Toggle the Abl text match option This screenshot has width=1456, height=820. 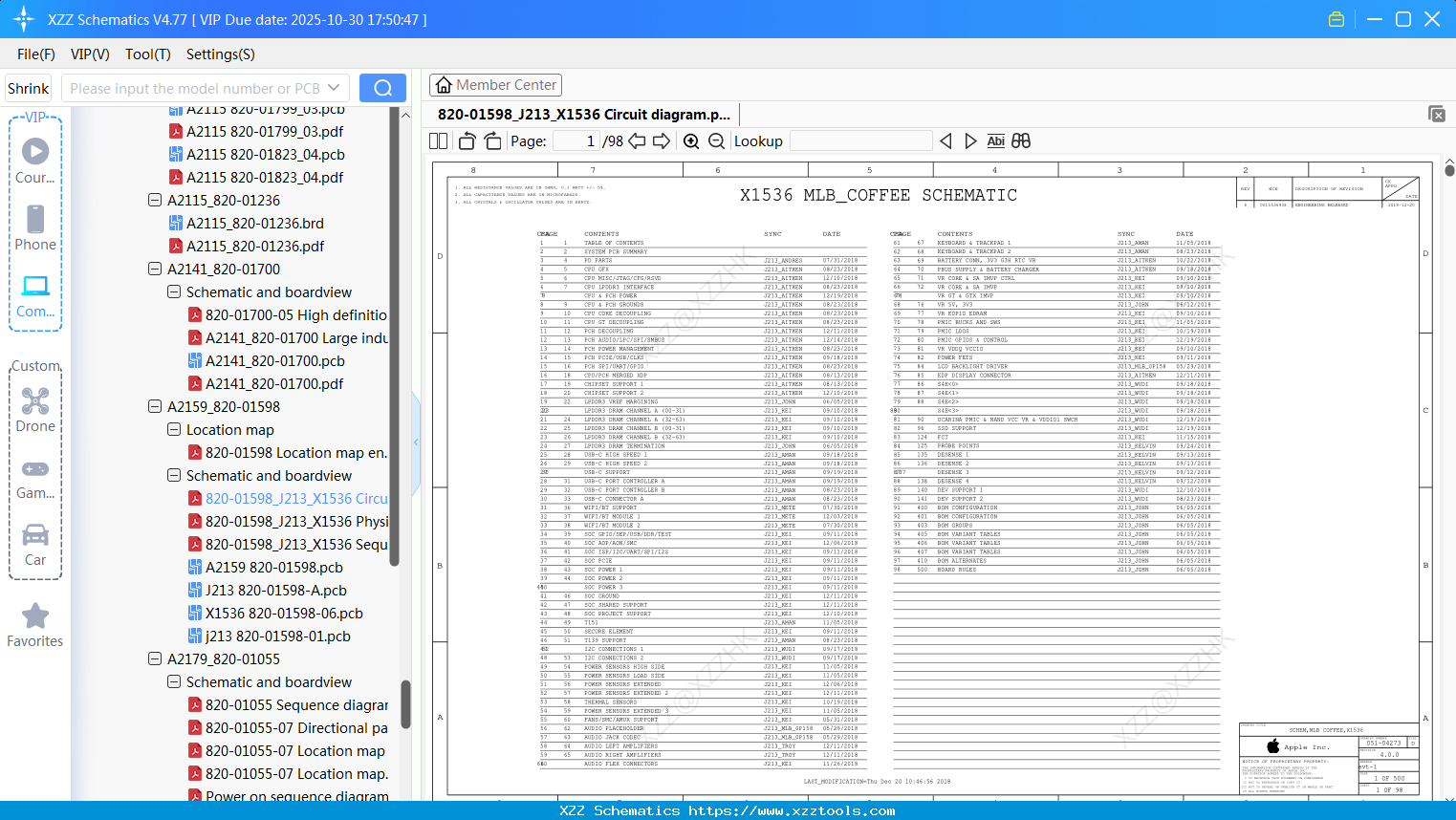(995, 140)
